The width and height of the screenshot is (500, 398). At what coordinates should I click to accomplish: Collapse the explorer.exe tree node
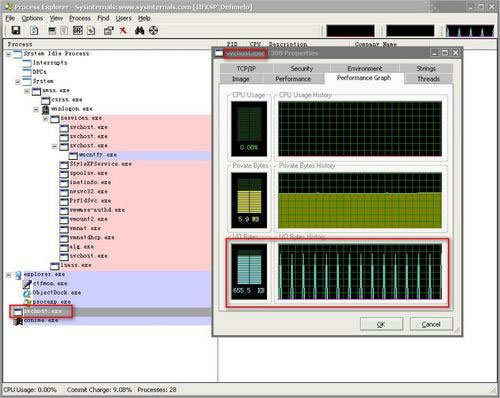9,275
